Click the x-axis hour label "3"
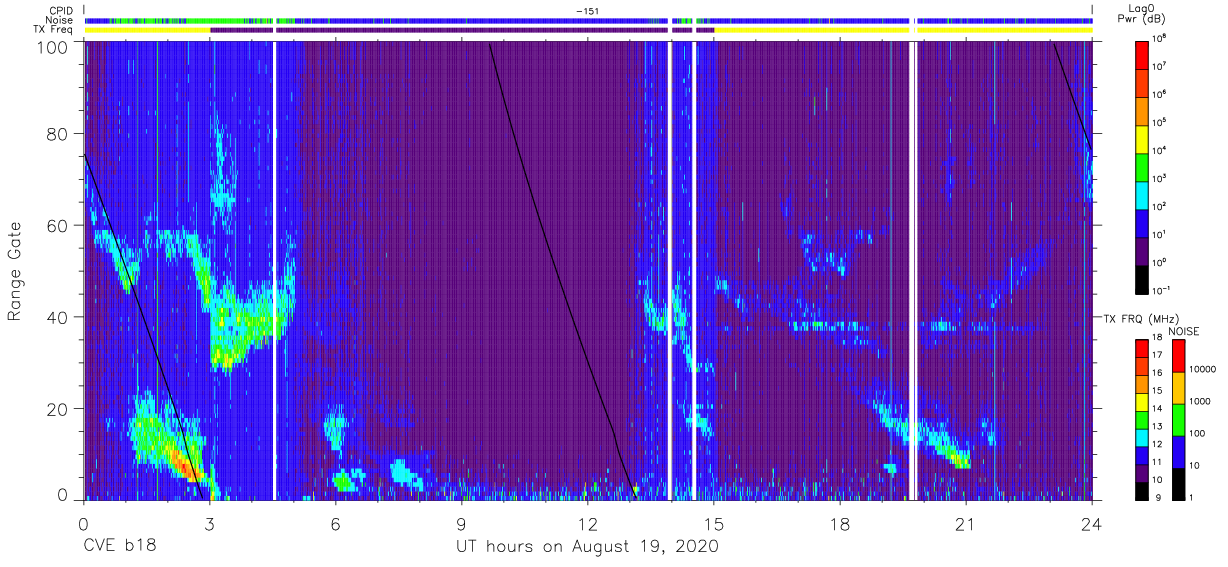Image resolution: width=1228 pixels, height=567 pixels. coord(209,522)
